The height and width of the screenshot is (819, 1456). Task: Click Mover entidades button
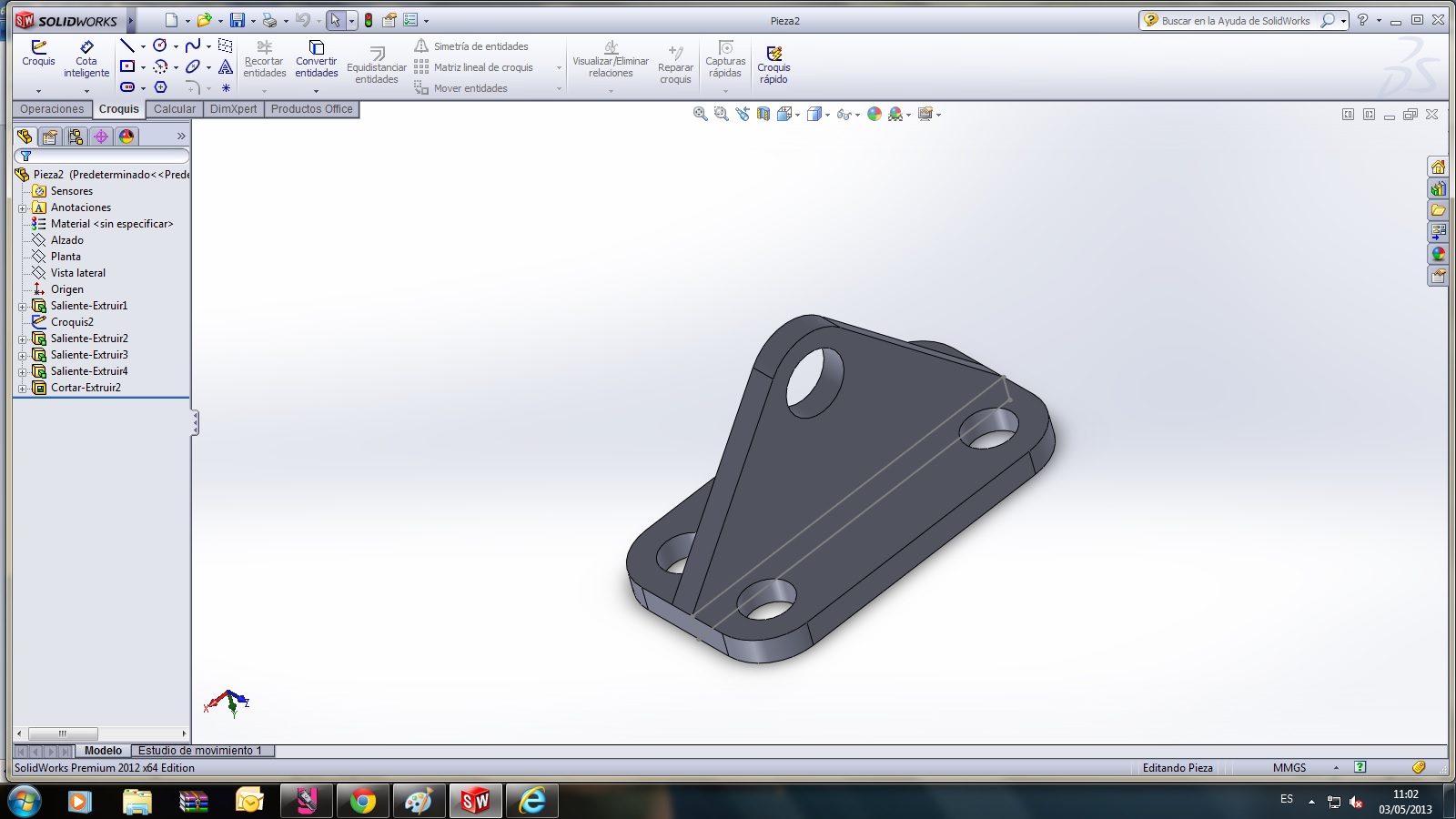[x=461, y=88]
